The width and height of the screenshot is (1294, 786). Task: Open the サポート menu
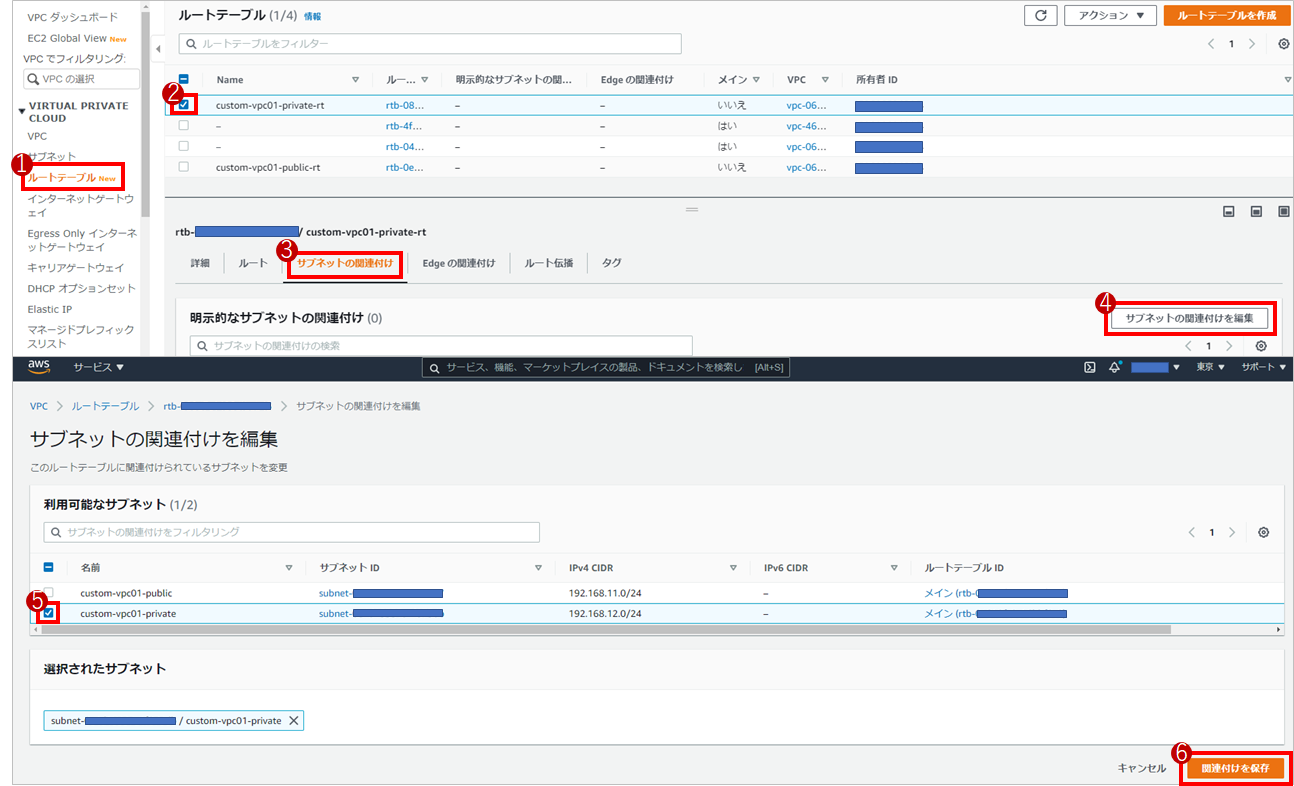click(1264, 367)
